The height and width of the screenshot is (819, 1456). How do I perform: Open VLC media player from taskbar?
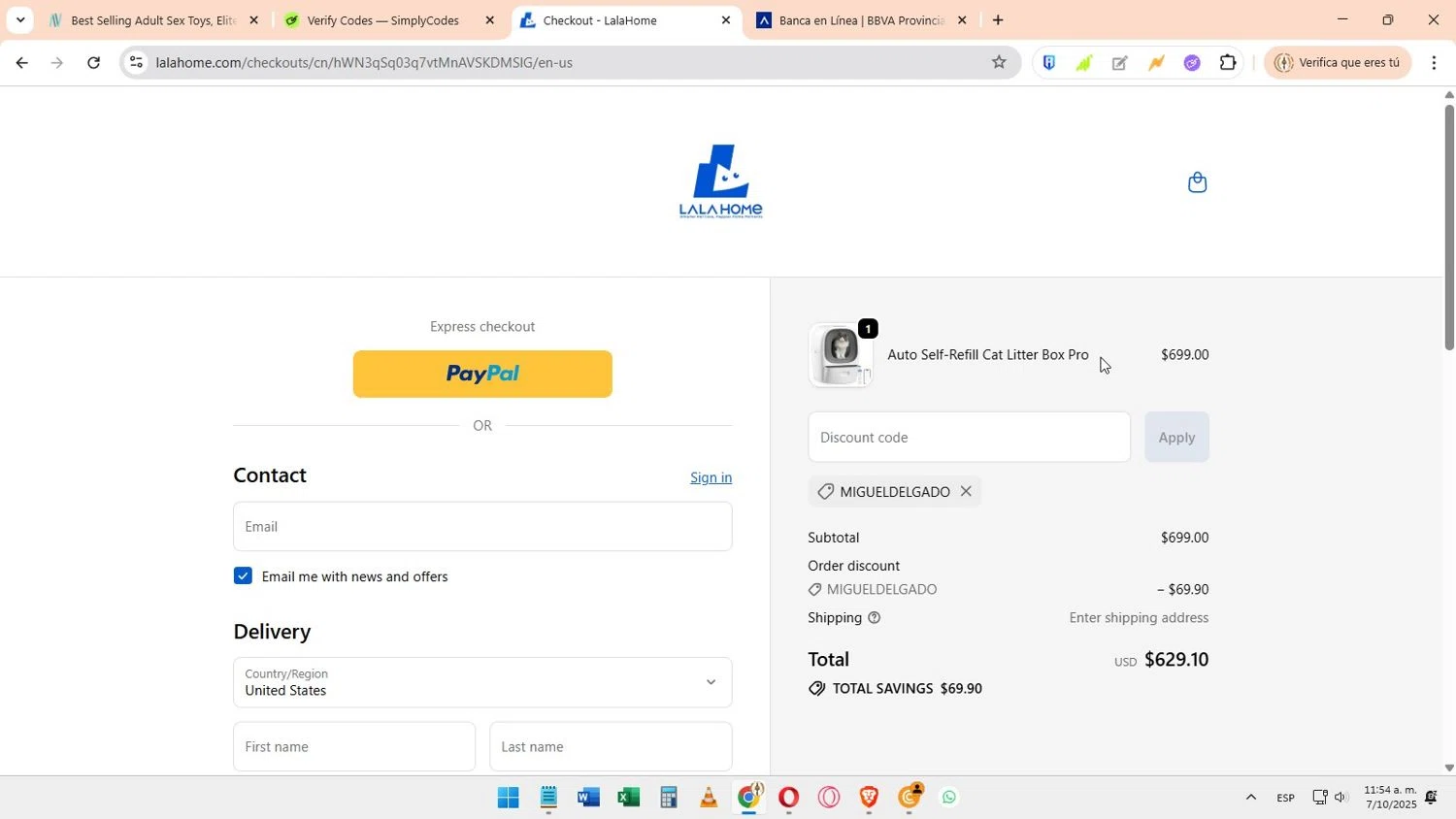point(709,798)
